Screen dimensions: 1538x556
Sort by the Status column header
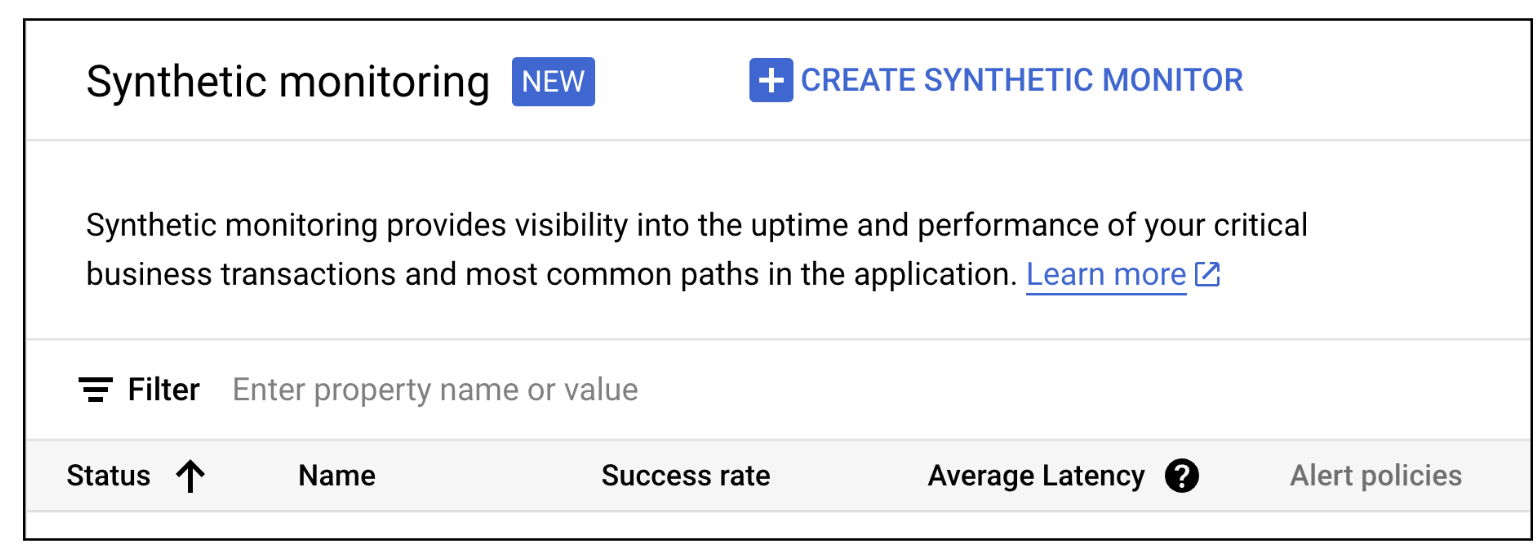108,476
